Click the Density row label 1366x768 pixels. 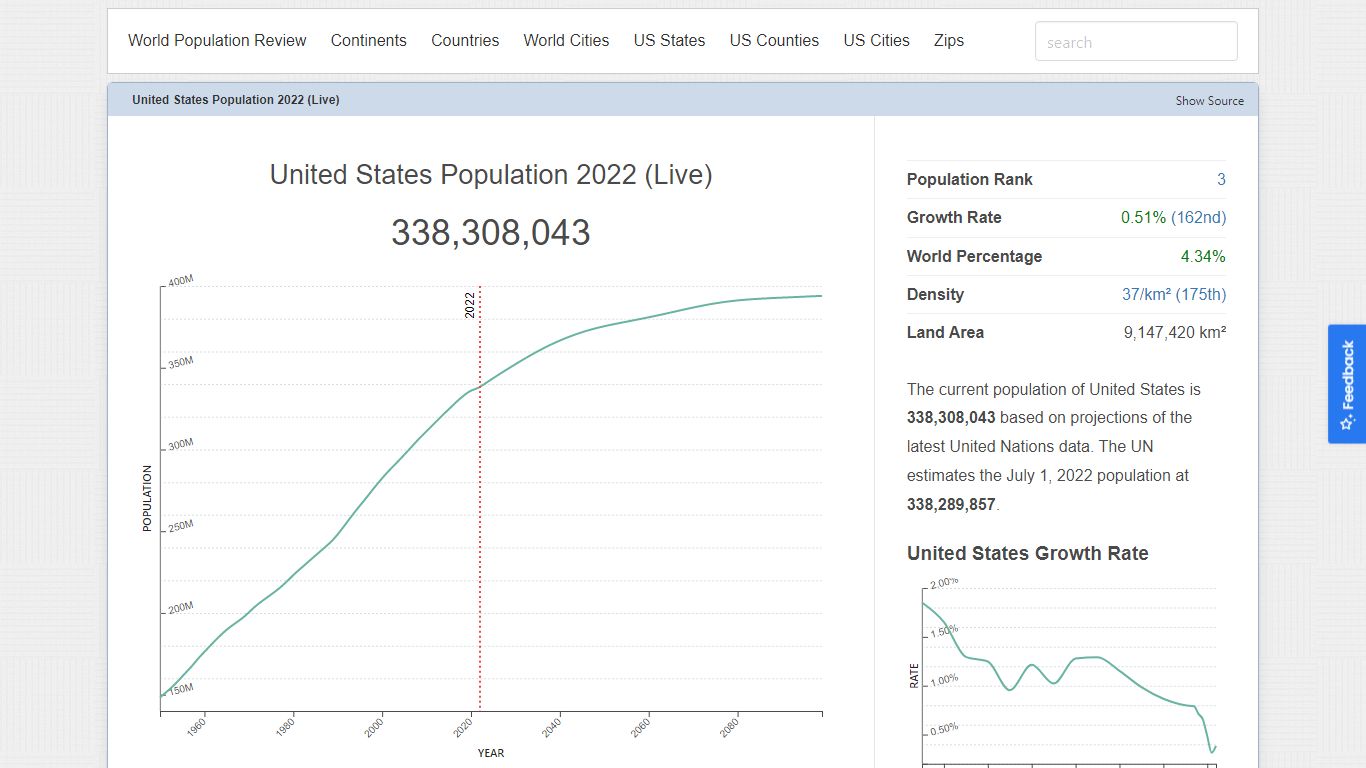935,294
